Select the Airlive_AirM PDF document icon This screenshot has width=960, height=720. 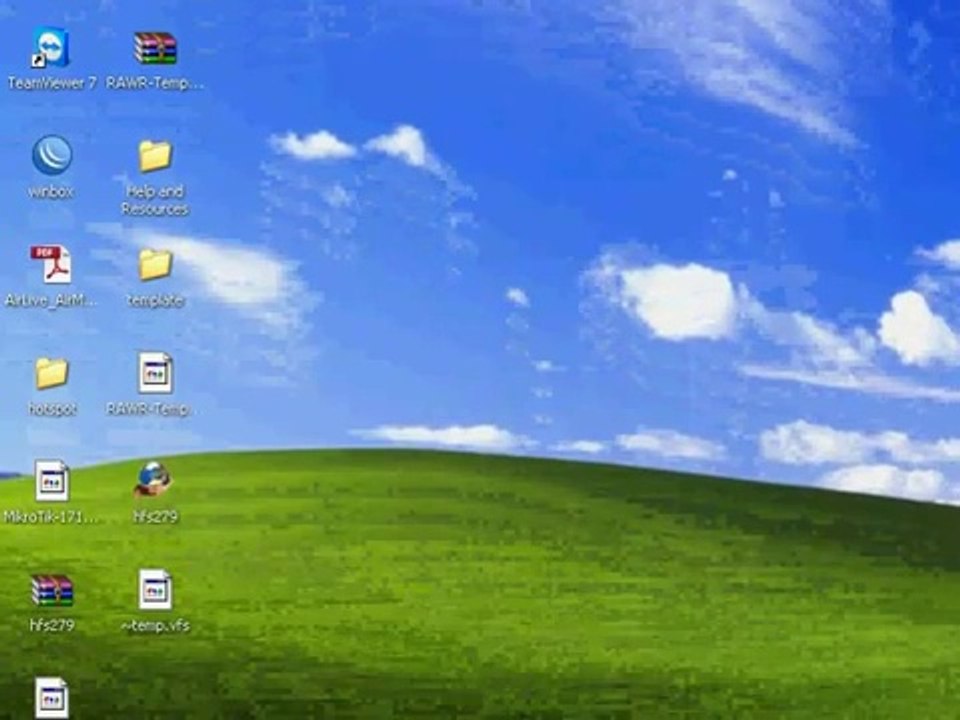(51, 264)
